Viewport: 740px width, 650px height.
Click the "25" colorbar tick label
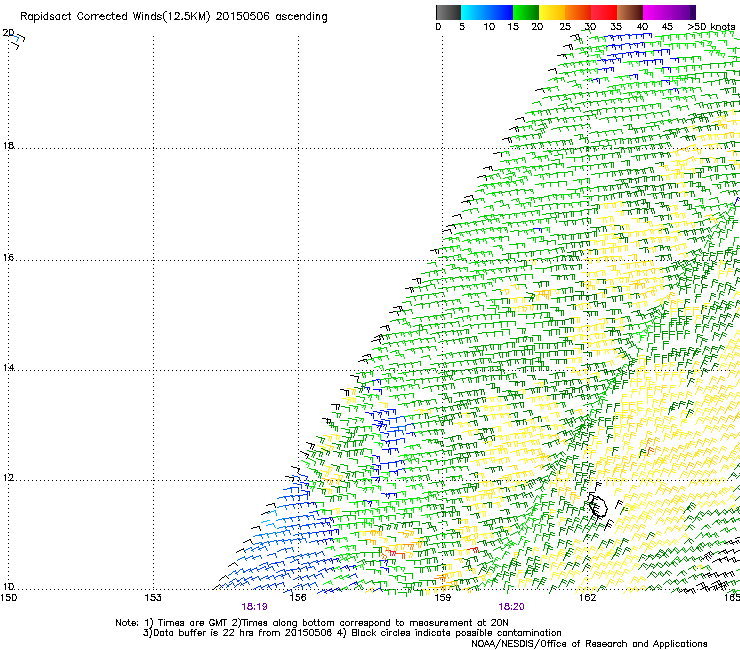(x=565, y=27)
